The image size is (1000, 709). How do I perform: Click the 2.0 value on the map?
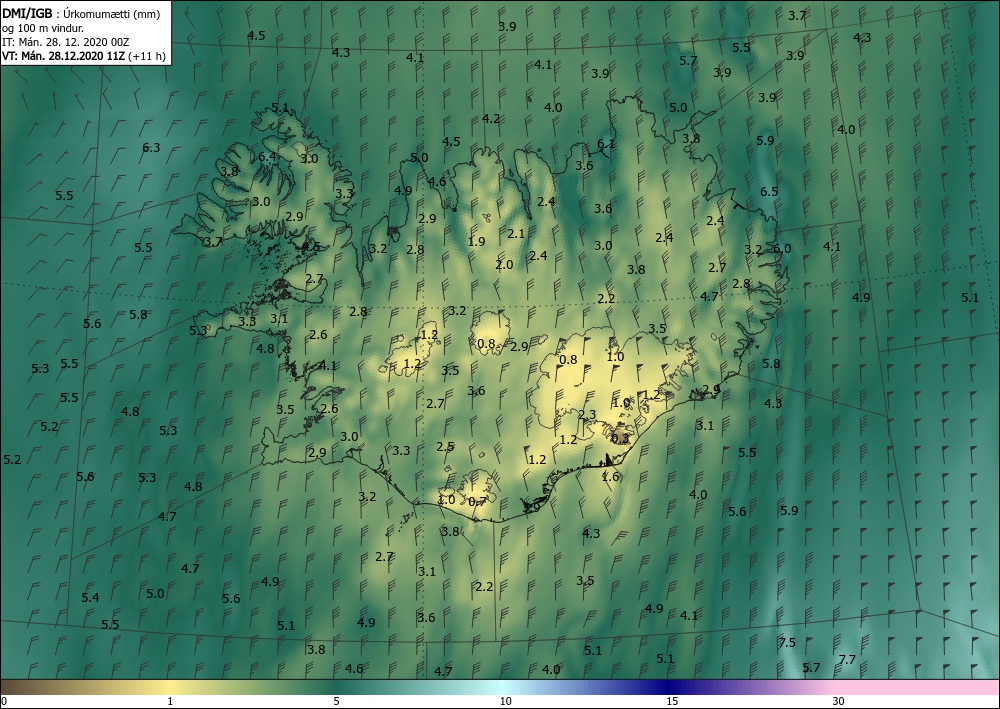504,265
